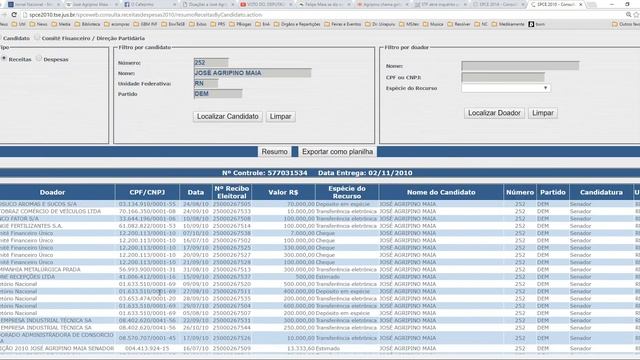This screenshot has width=640, height=360.
Task: Click the Localizar Candidato button
Action: 227,116
